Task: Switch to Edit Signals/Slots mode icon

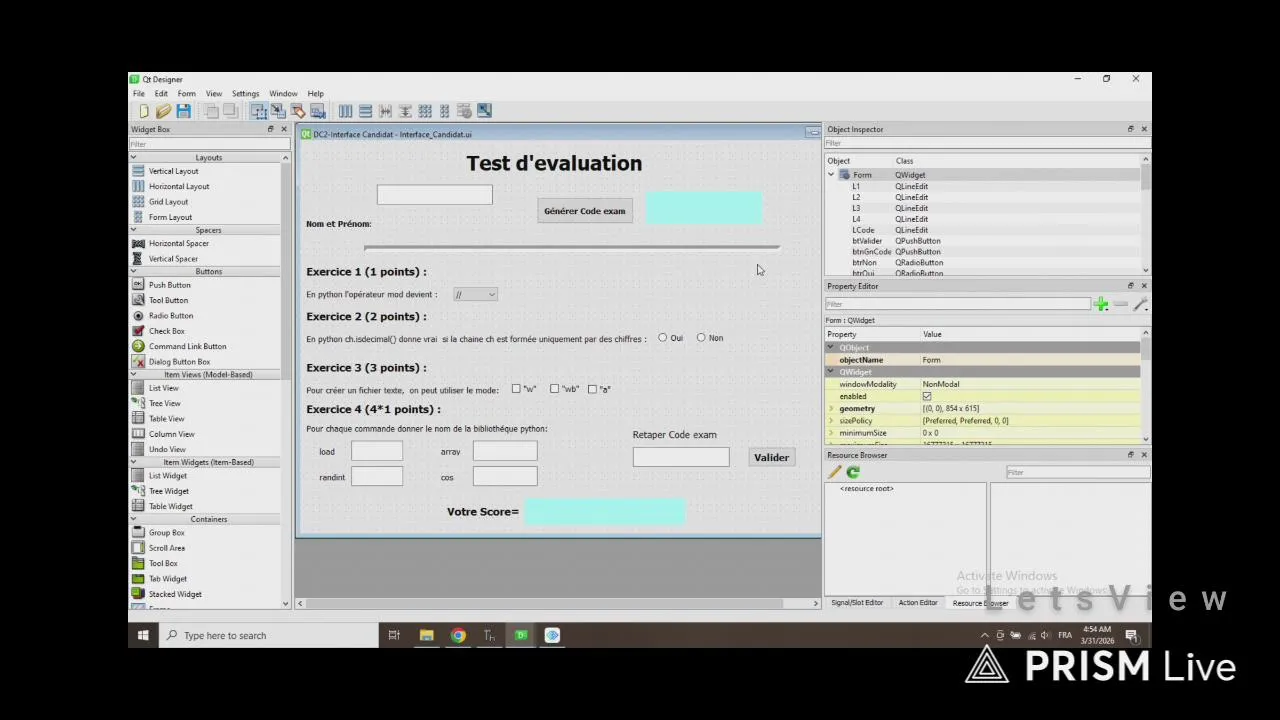Action: 278,111
